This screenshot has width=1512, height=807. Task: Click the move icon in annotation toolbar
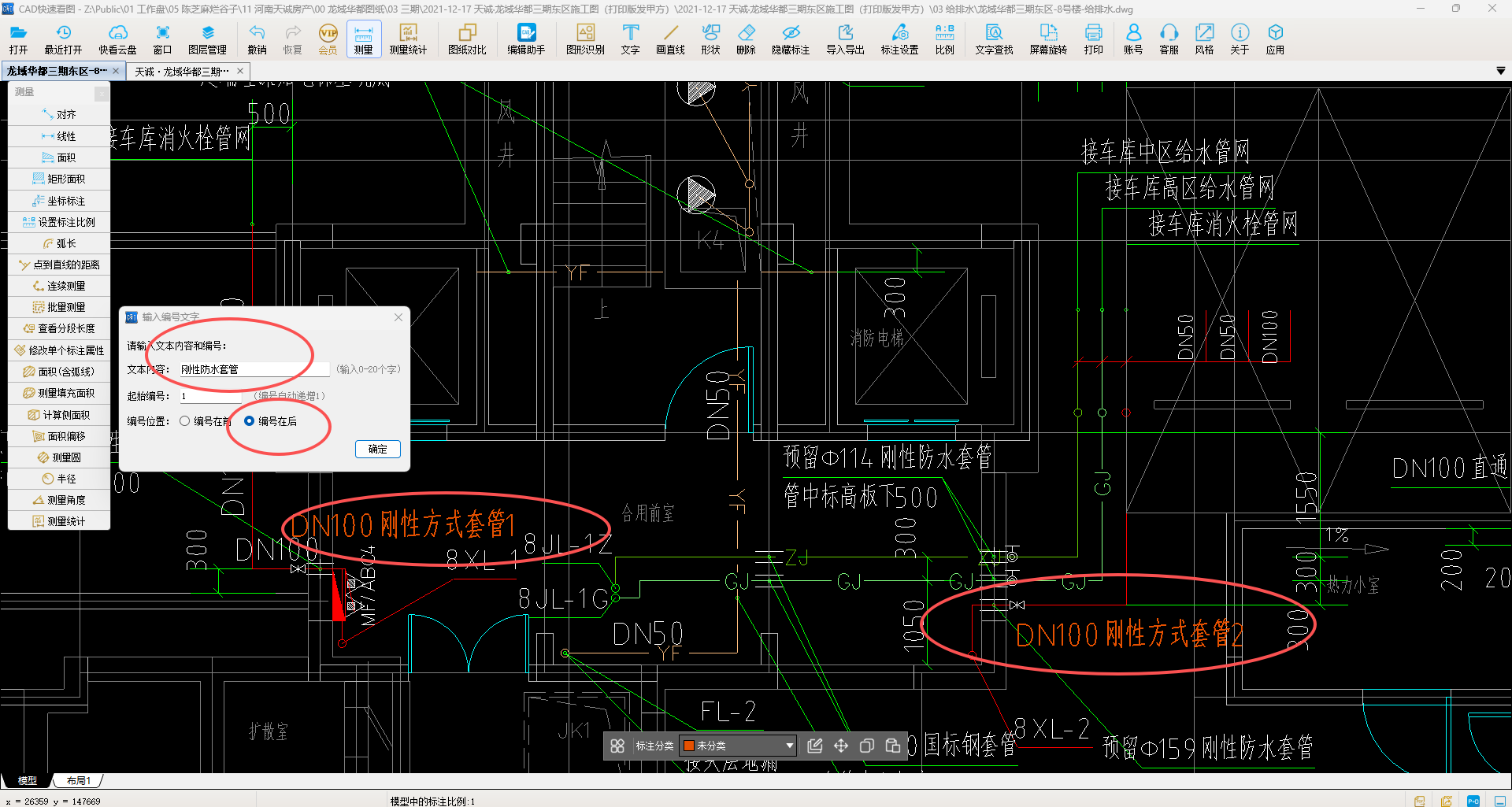pos(841,746)
